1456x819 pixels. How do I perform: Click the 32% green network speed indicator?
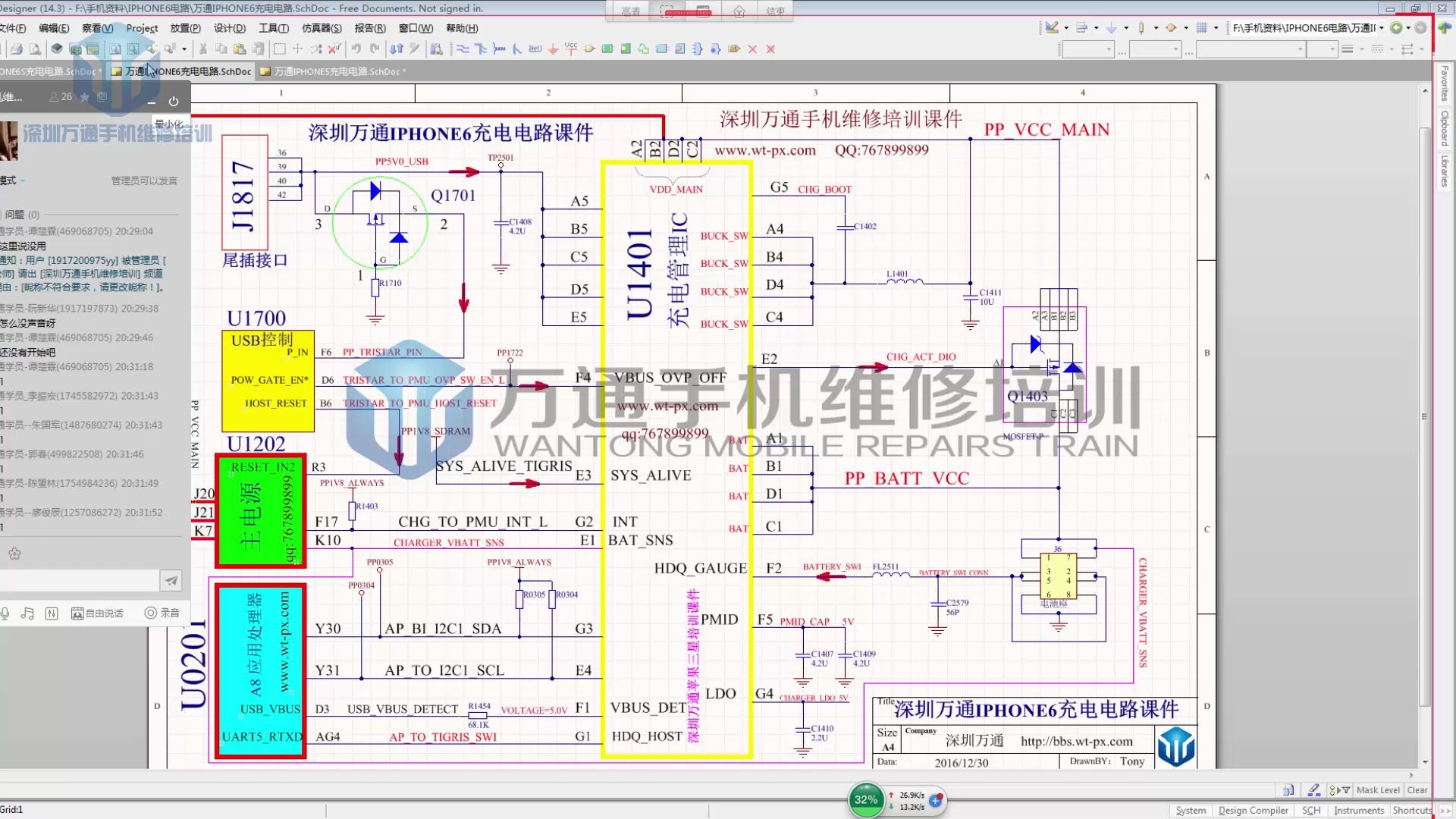865,799
